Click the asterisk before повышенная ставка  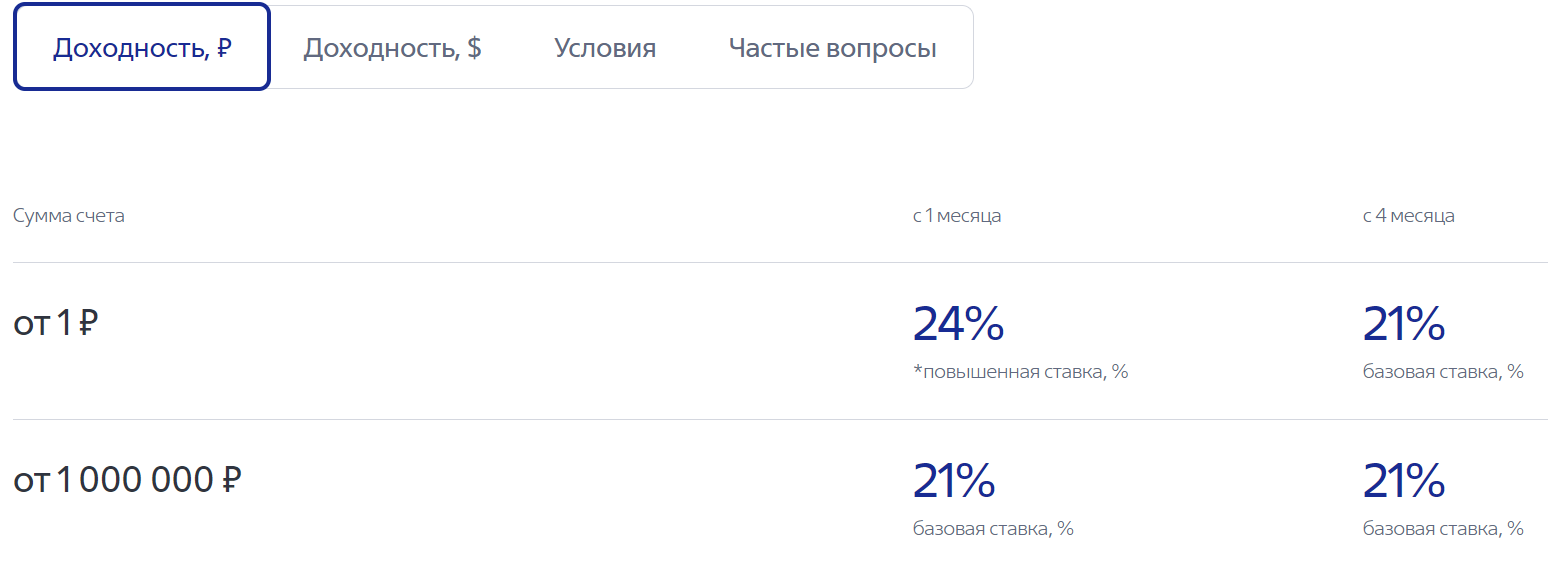point(917,370)
